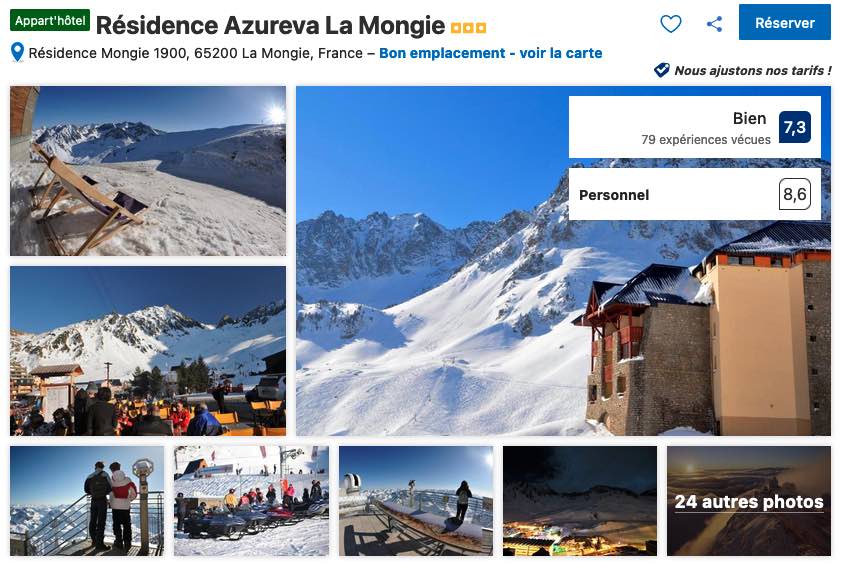
Task: Click the share icon
Action: [x=714, y=24]
